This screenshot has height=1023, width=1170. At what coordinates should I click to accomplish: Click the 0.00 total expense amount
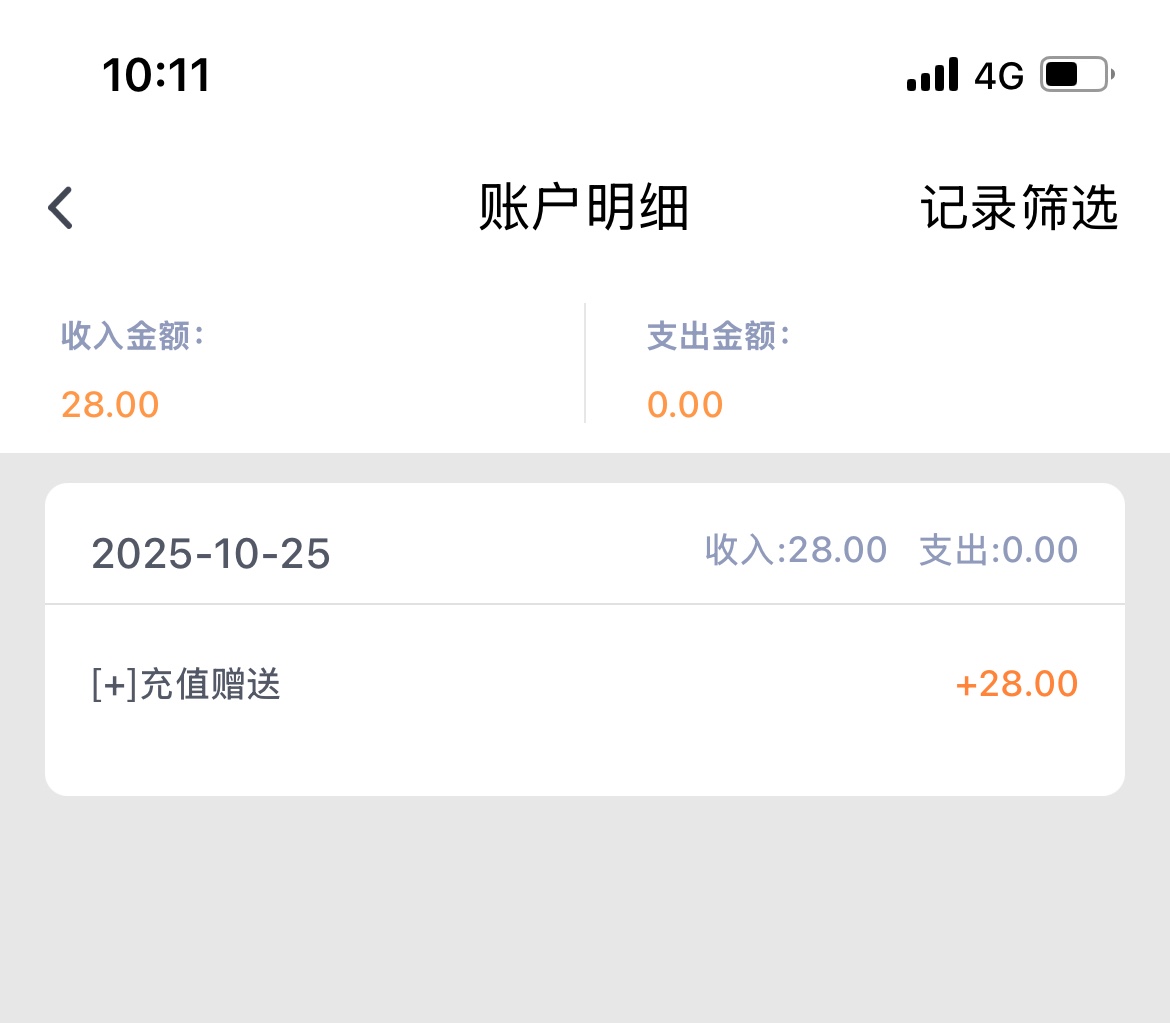coord(685,404)
